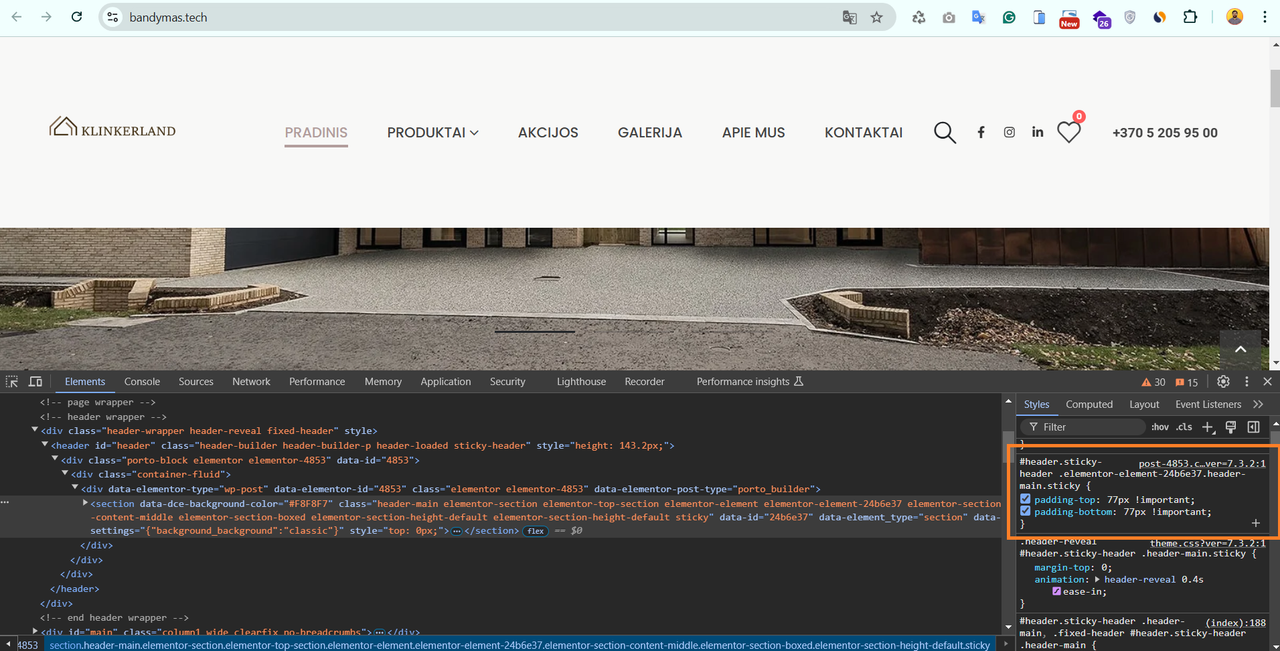
Task: Expand the selected section element node
Action: 85,503
